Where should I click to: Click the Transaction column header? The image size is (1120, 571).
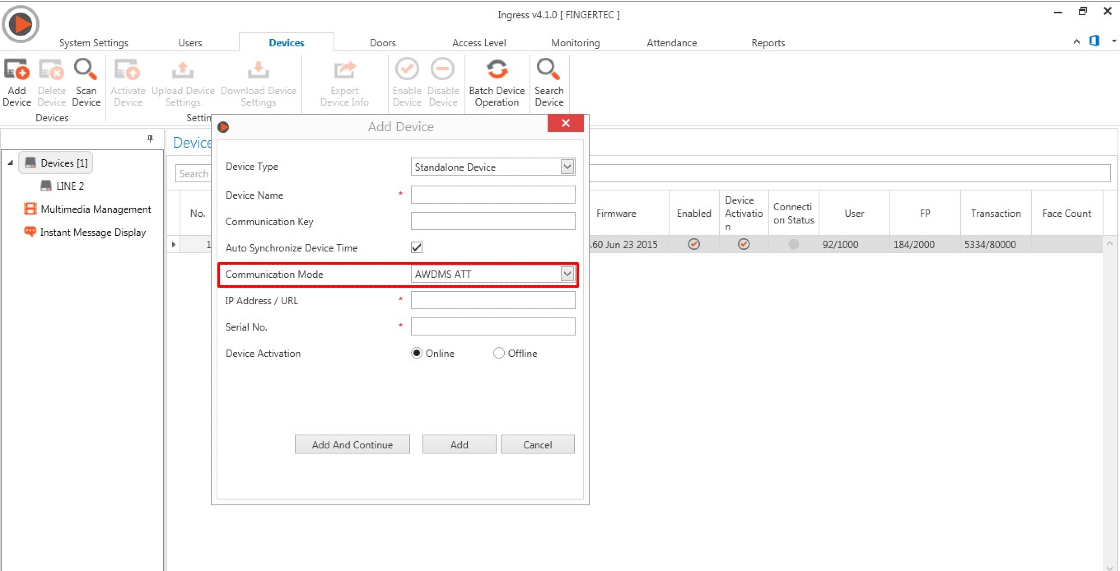click(x=996, y=213)
